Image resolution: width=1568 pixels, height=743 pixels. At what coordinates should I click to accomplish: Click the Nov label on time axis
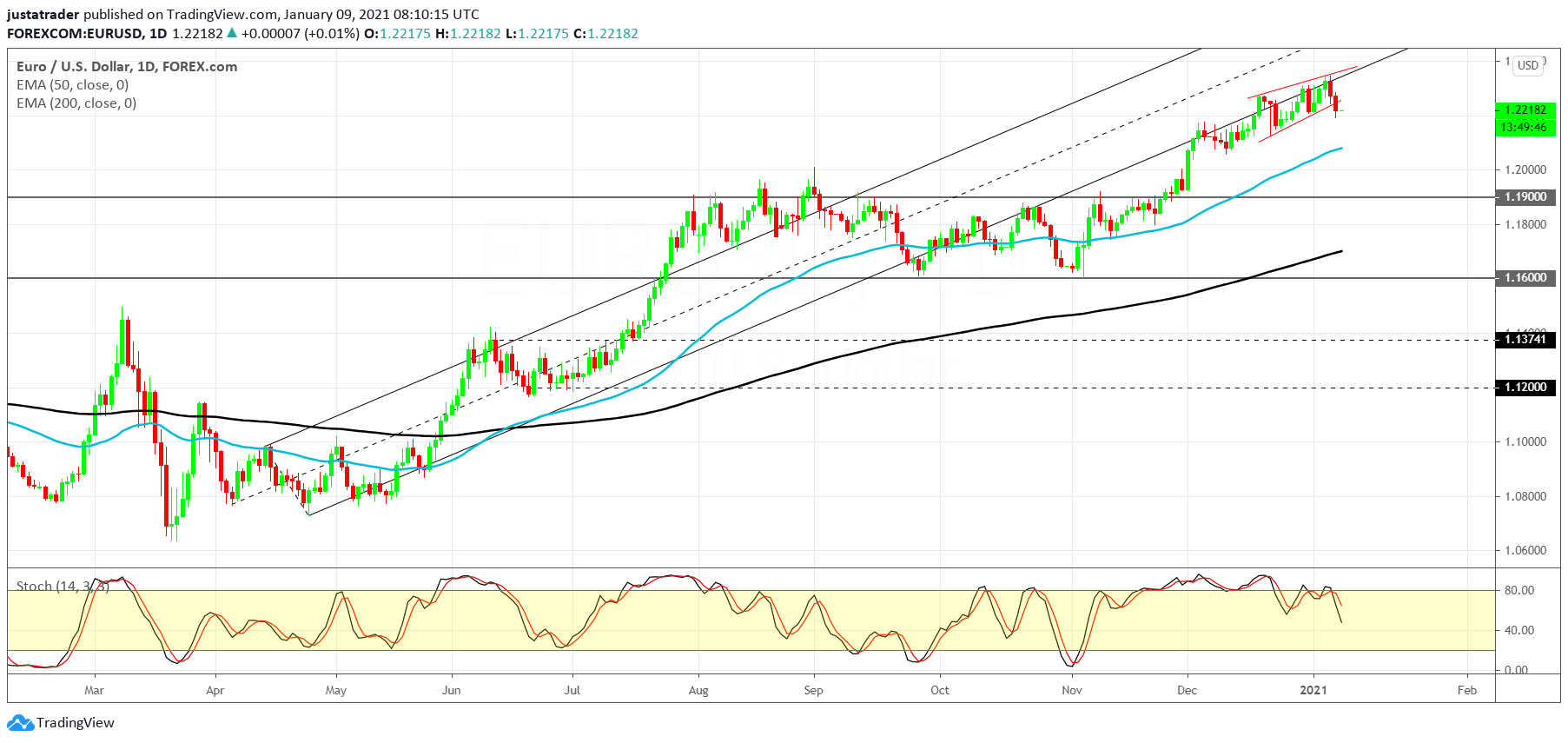click(x=1072, y=691)
